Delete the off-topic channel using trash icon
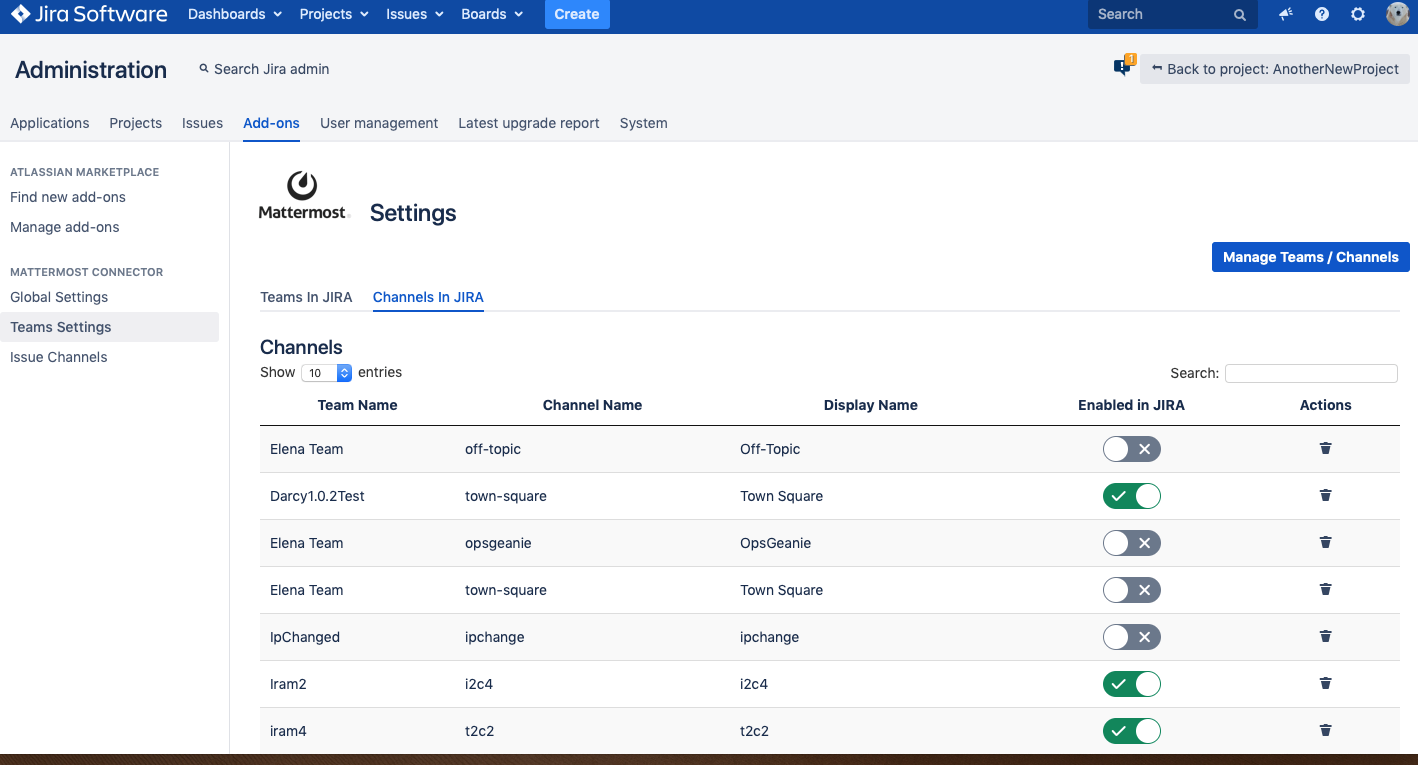 pos(1325,449)
